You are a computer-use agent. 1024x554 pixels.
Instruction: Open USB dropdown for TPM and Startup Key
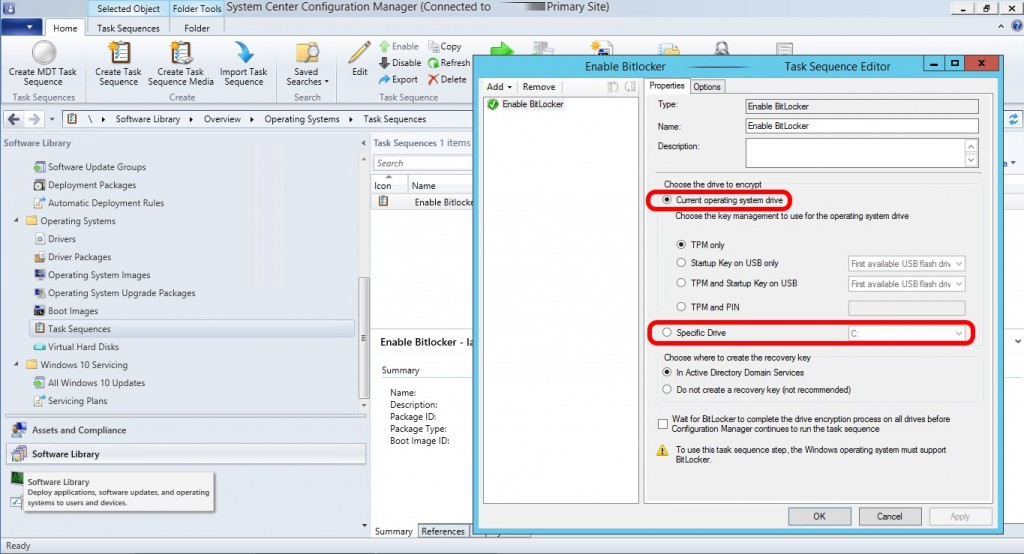[x=906, y=284]
